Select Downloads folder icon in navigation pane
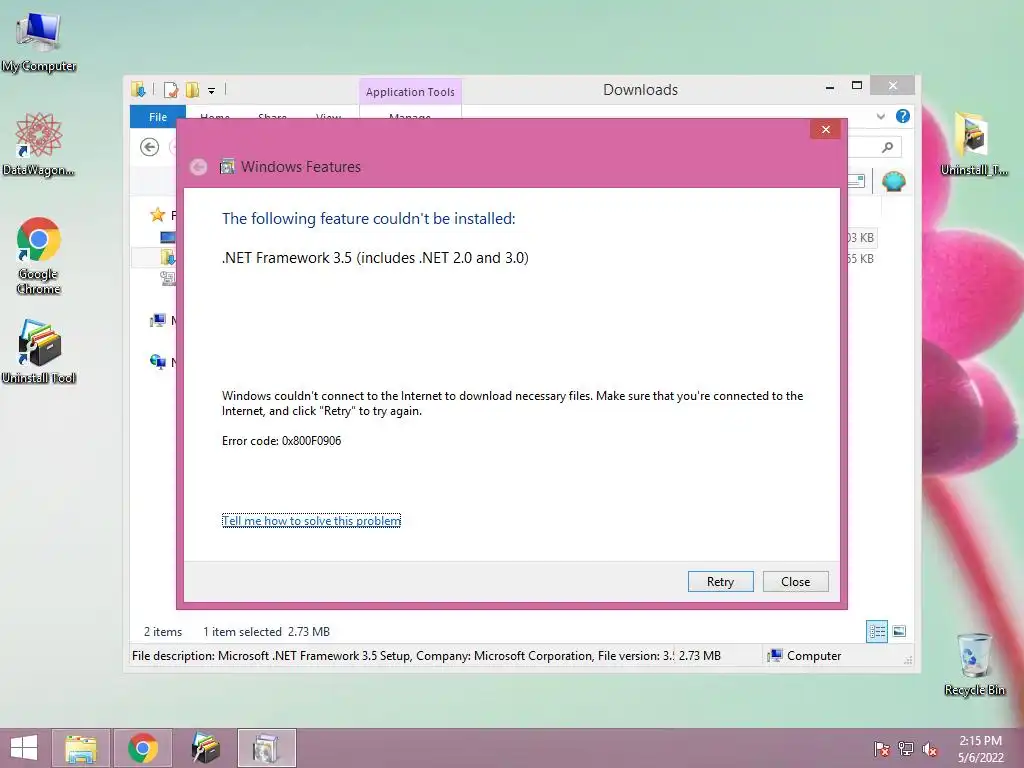This screenshot has width=1024, height=768. [168, 257]
